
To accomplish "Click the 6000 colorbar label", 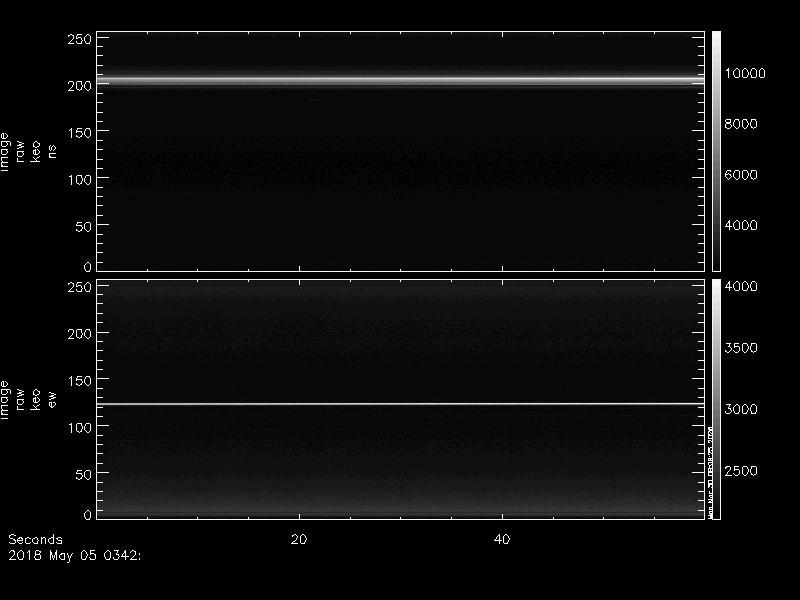I will click(x=741, y=175).
